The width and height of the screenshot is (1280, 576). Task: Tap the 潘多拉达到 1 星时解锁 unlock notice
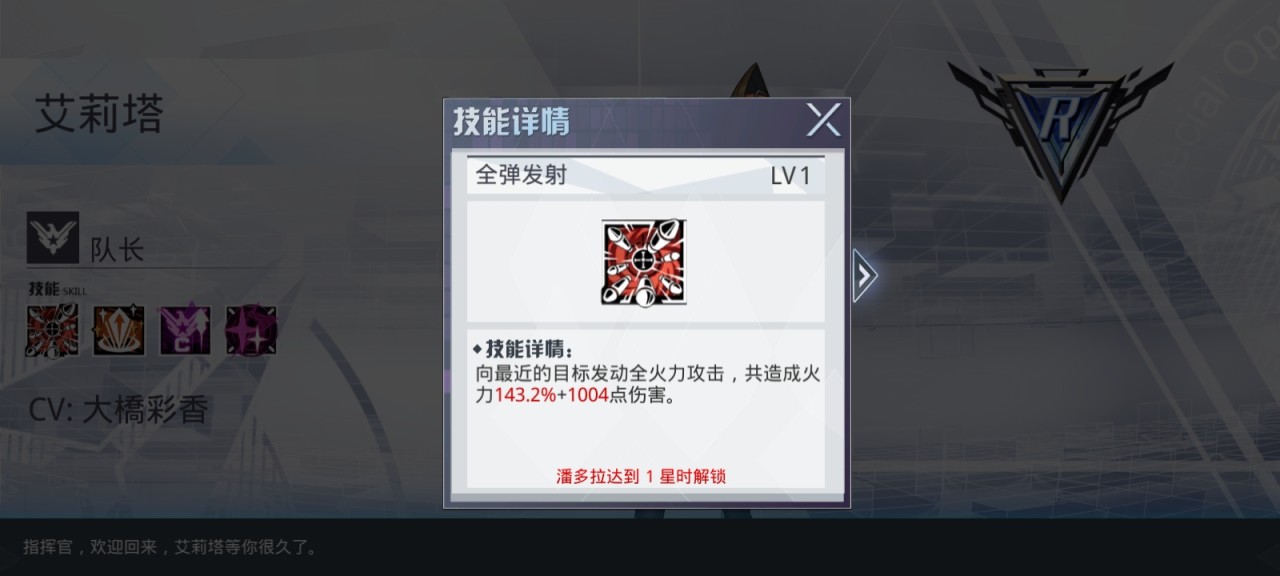(x=641, y=476)
